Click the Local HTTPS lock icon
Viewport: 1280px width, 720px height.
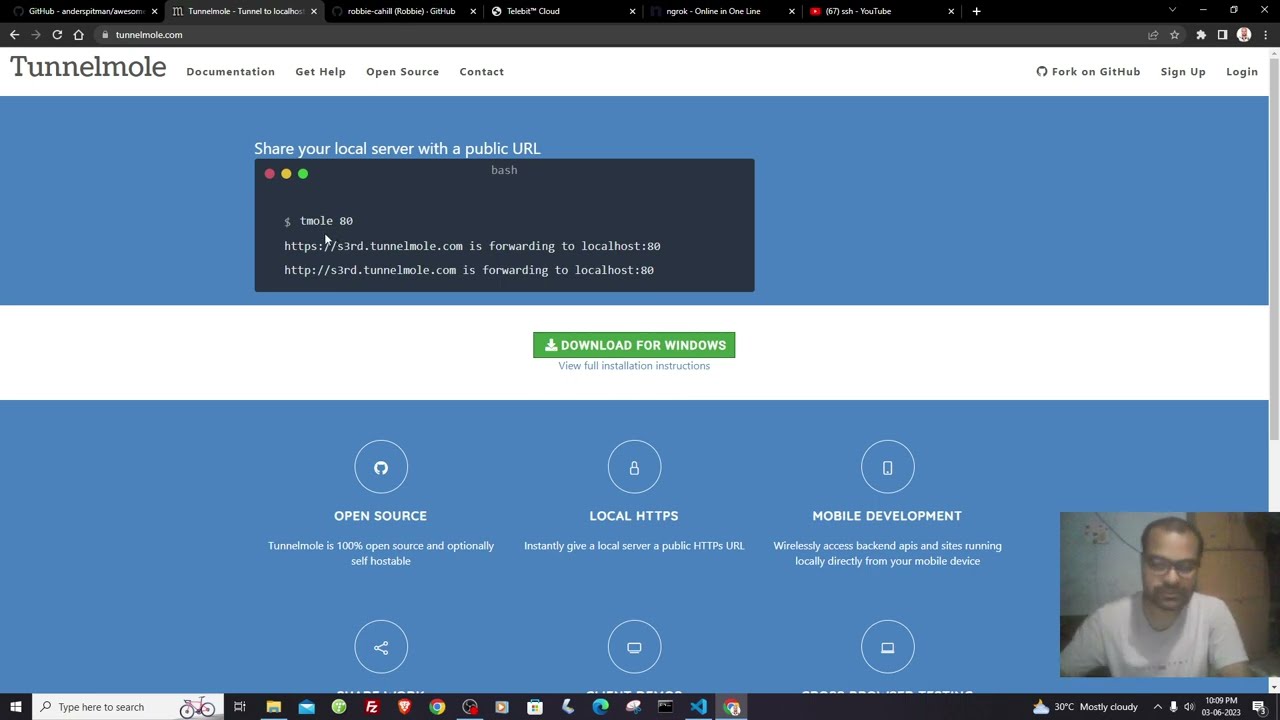tap(634, 467)
